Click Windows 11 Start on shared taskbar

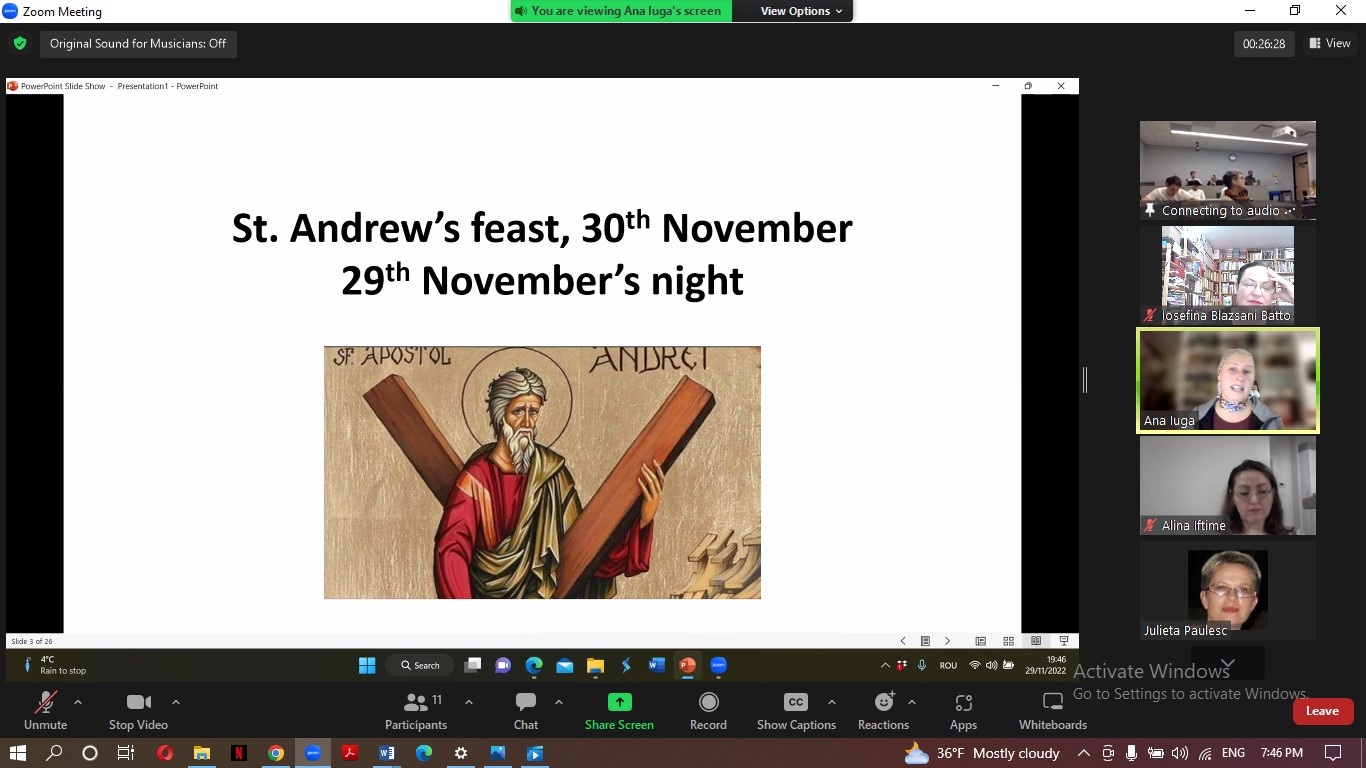pyautogui.click(x=367, y=665)
